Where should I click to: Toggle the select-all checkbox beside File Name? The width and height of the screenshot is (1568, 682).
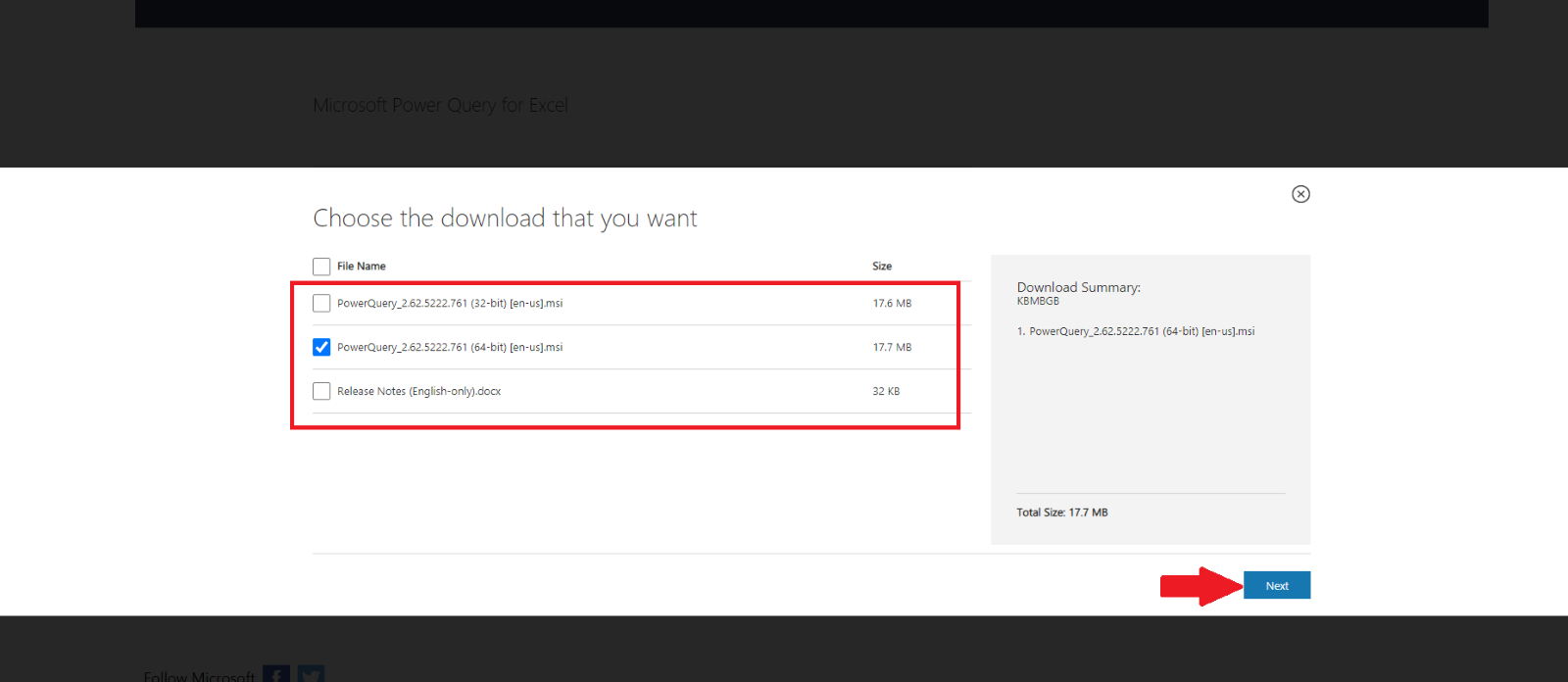321,267
